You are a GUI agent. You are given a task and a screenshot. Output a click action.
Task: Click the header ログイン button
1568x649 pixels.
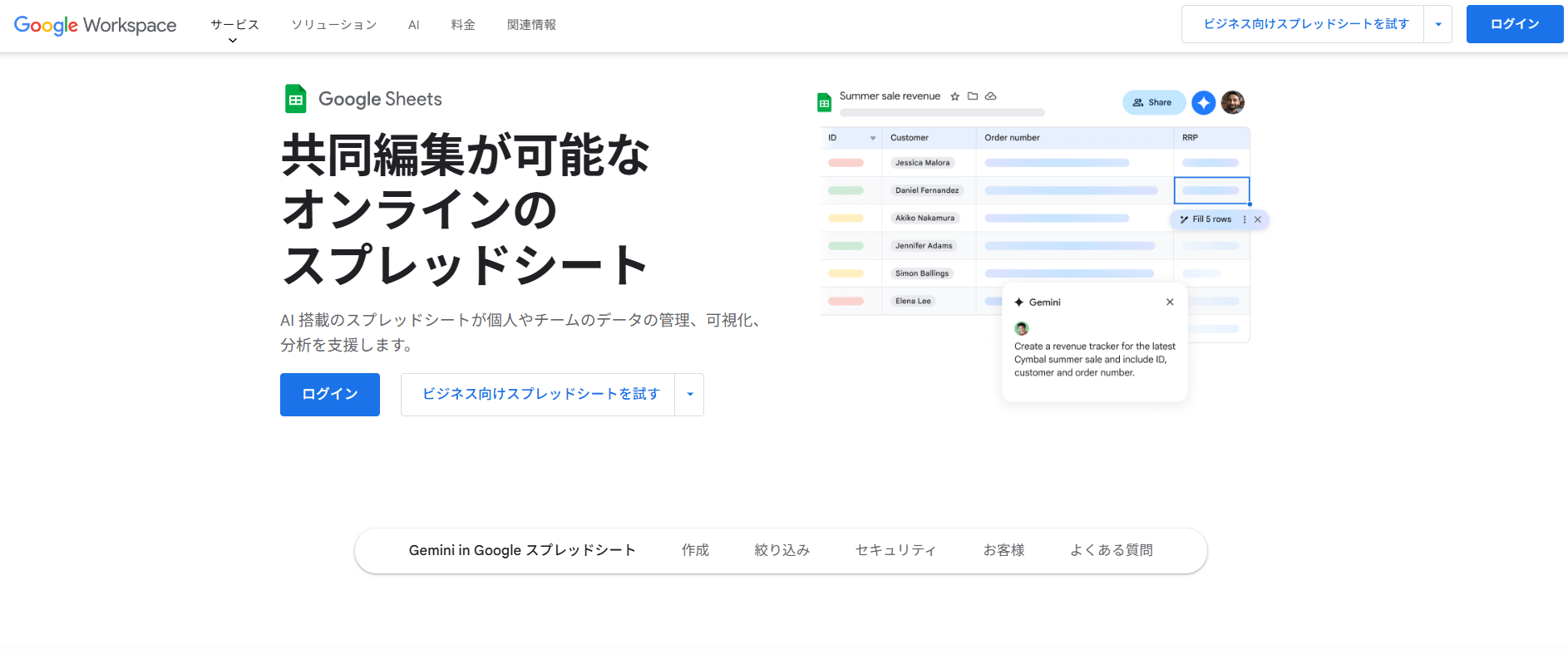coord(1515,24)
